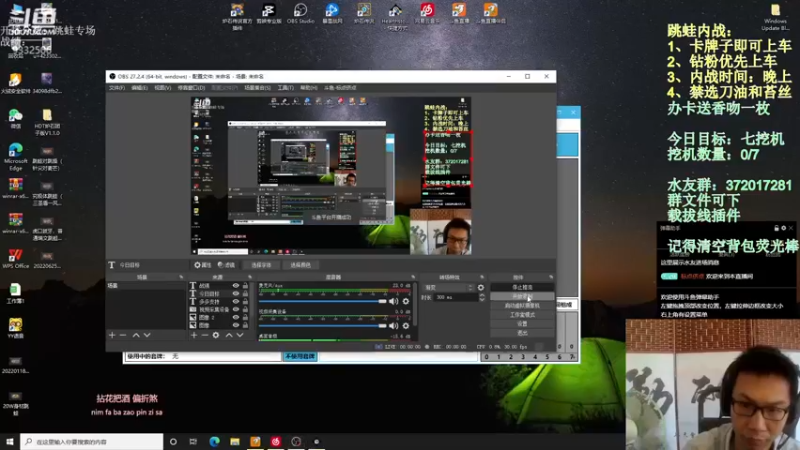The image size is (800, 450).
Task: Open Task View in the taskbar
Action: (x=193, y=441)
